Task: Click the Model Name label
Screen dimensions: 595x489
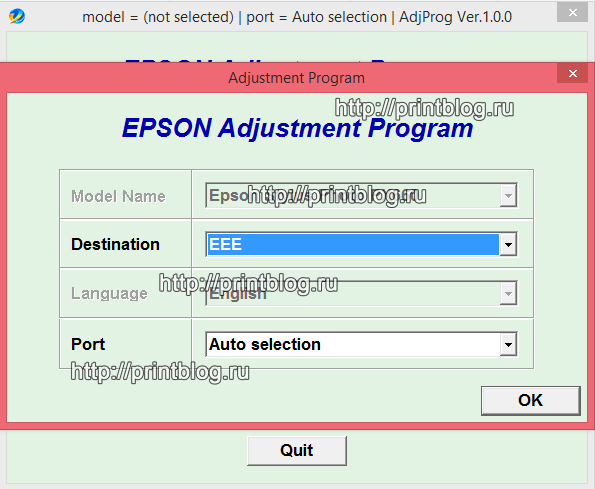Action: (118, 196)
